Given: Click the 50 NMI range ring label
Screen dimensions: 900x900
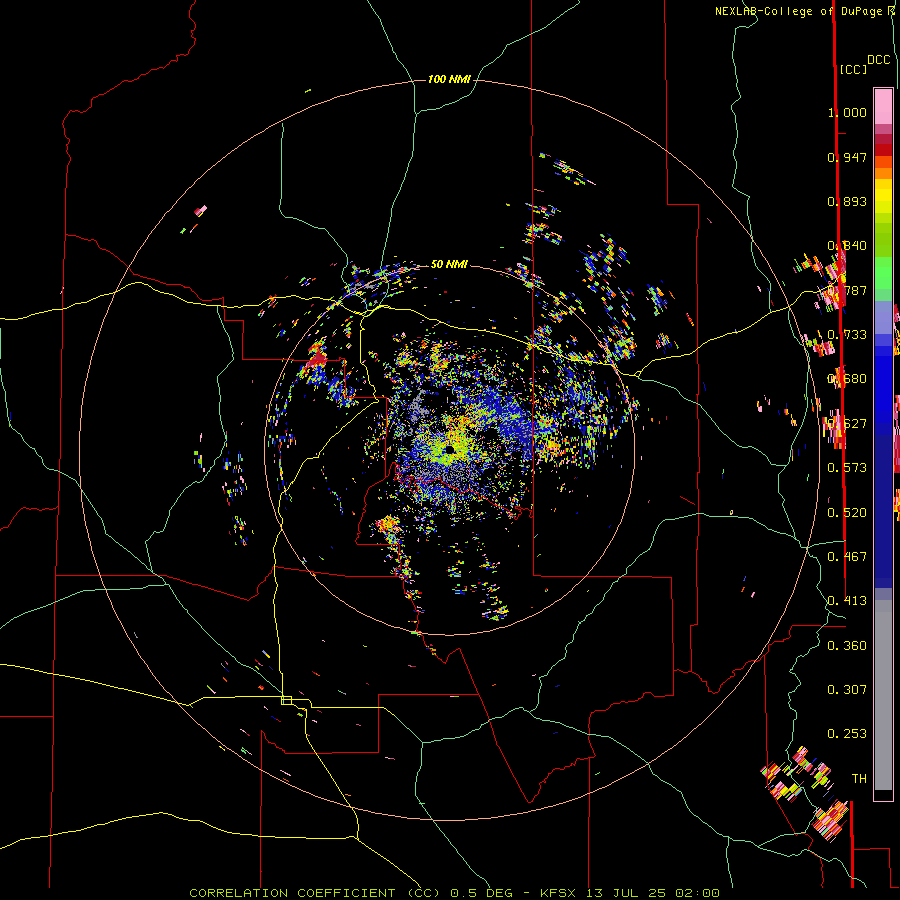Looking at the screenshot, I should tap(449, 264).
